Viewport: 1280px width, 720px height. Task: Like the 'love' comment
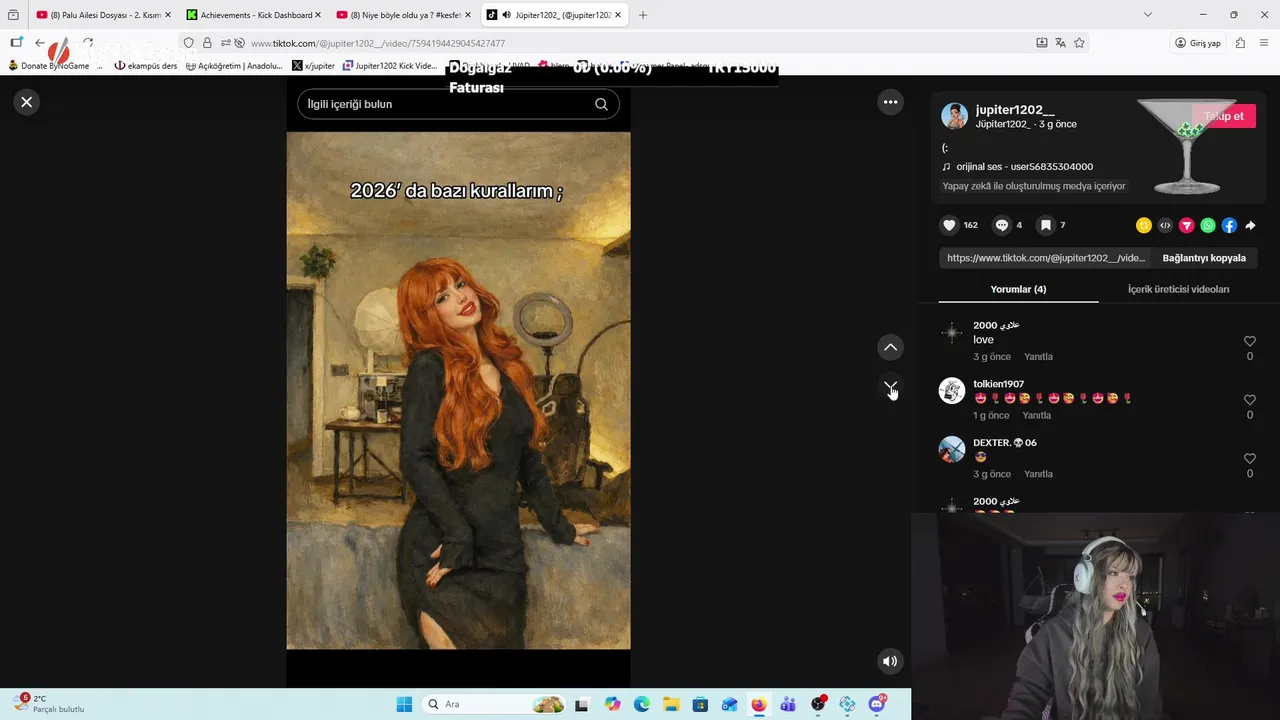pos(1249,341)
